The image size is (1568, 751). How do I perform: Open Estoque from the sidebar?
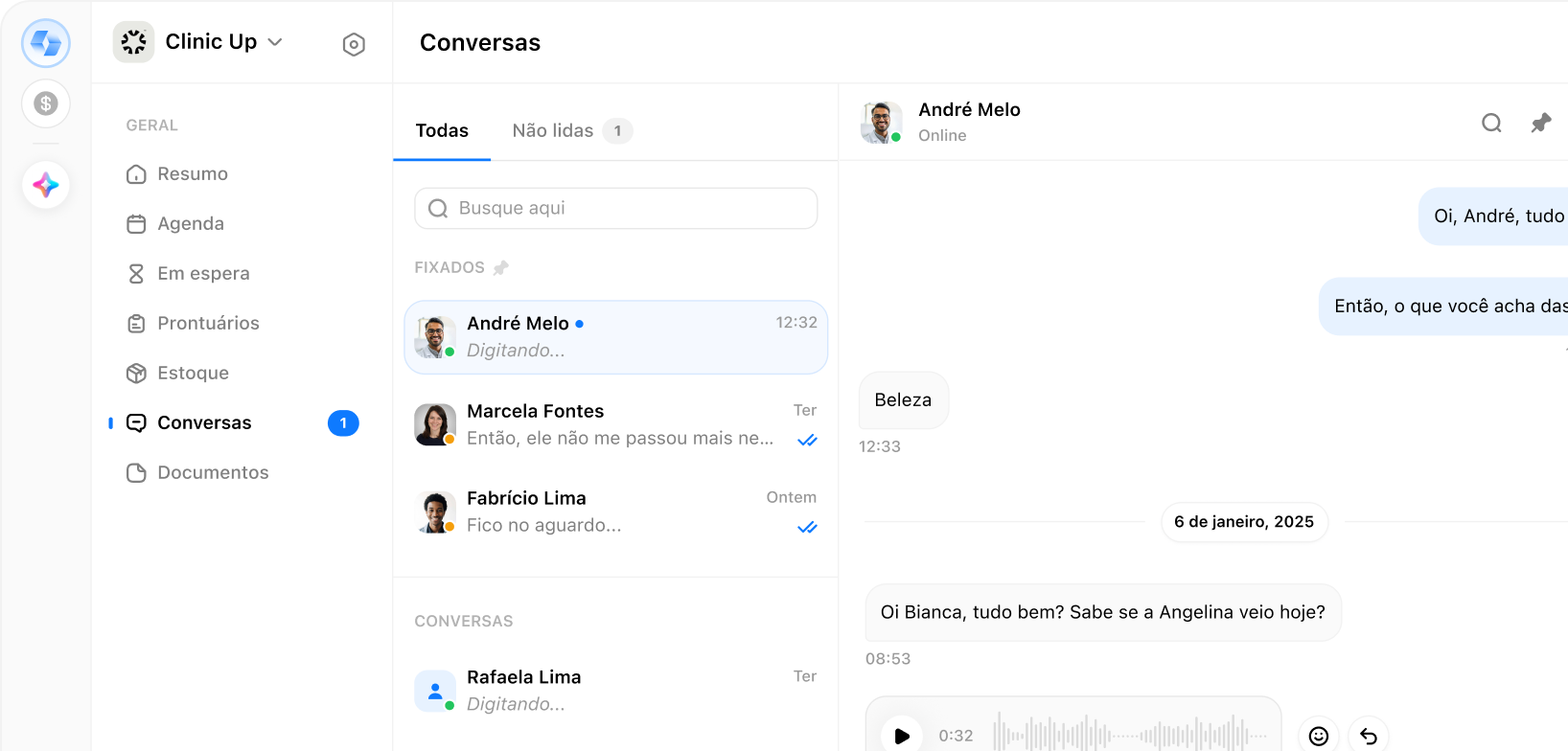click(193, 373)
